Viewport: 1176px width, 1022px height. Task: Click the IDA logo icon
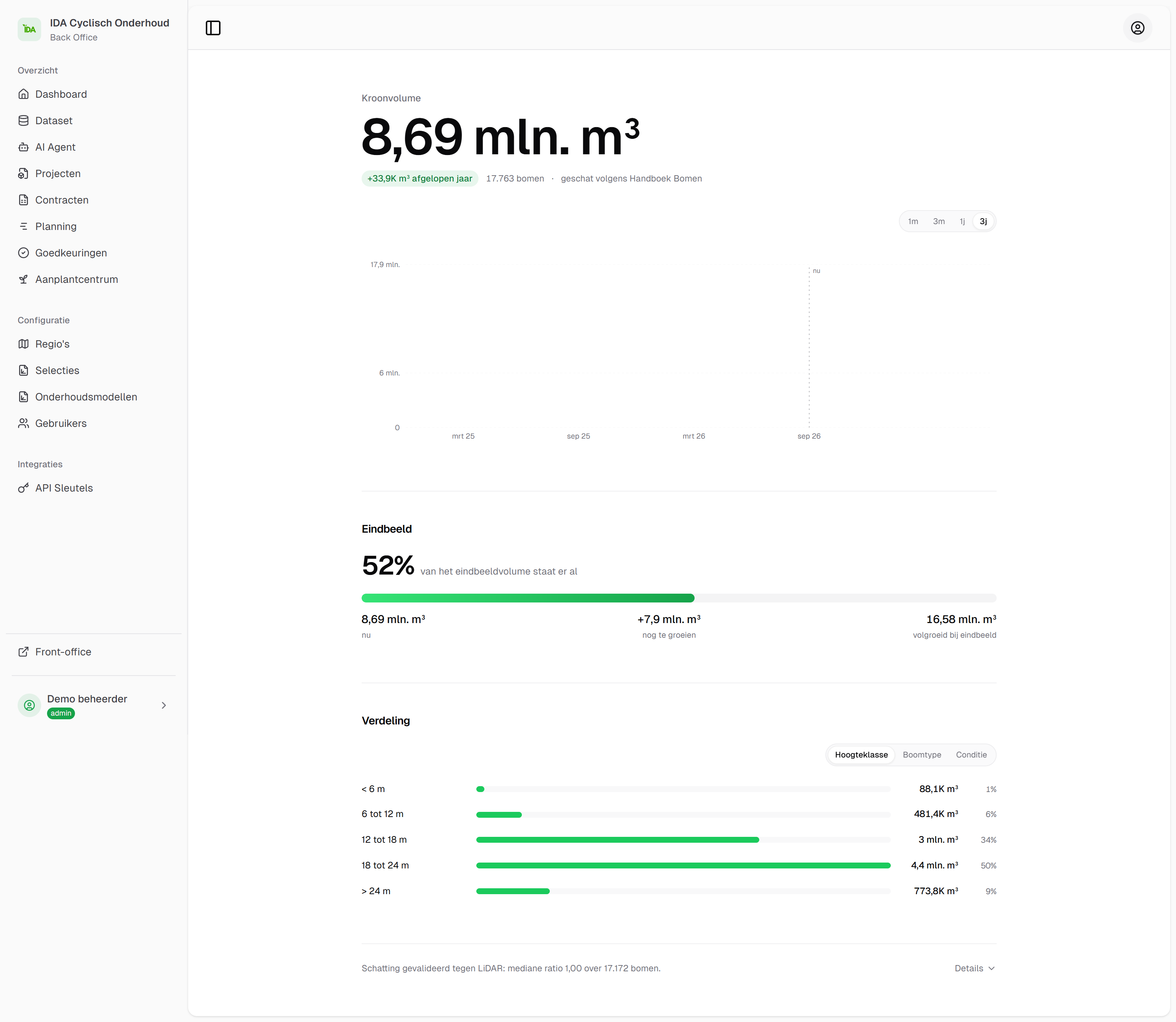[29, 29]
